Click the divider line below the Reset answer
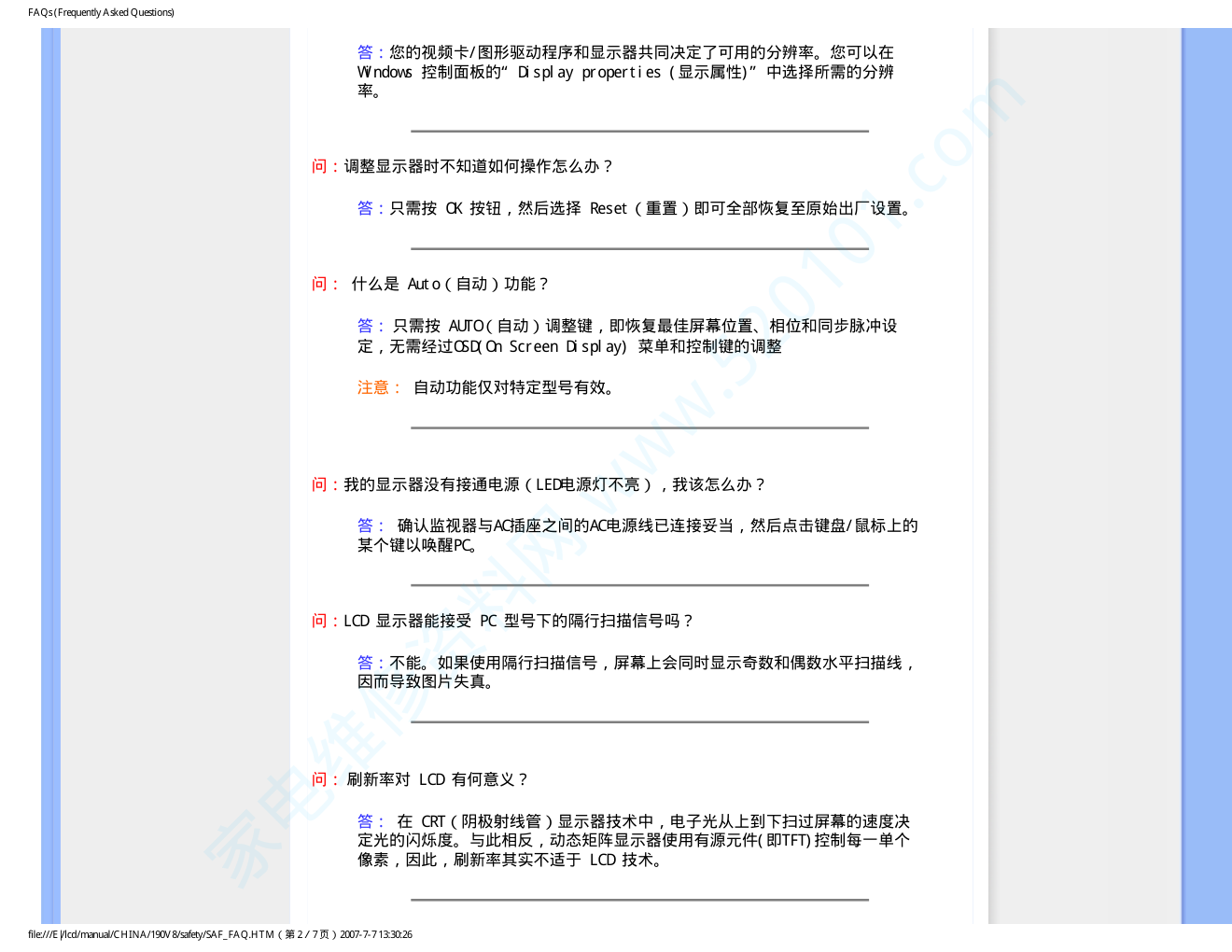1232x952 pixels. (x=639, y=249)
